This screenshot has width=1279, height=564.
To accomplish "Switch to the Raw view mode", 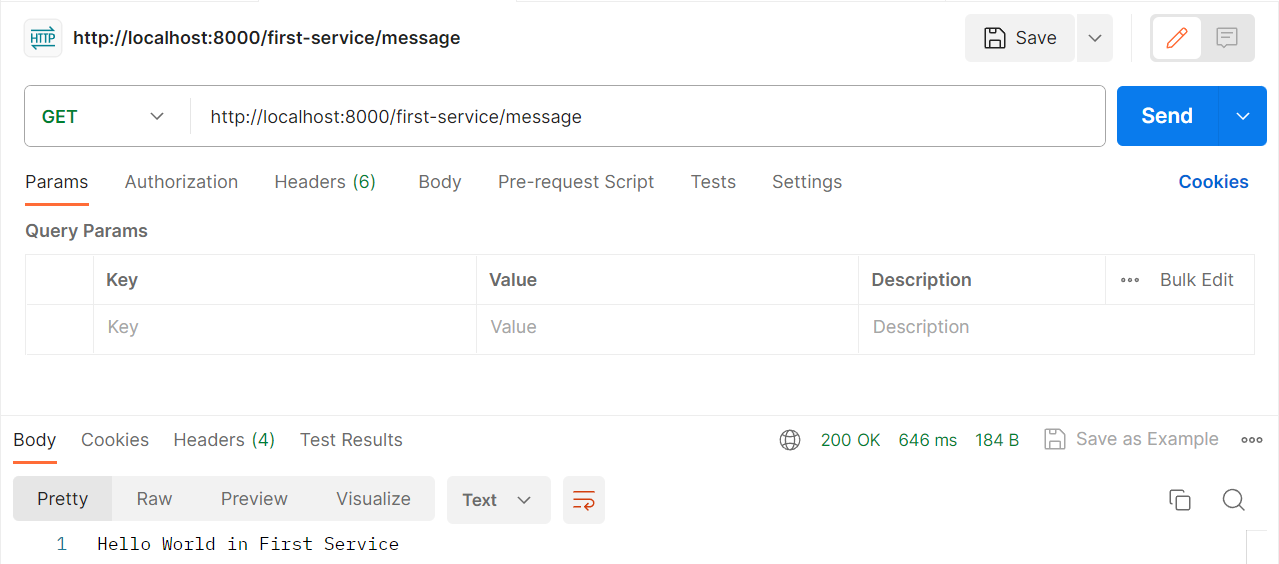I will [155, 499].
